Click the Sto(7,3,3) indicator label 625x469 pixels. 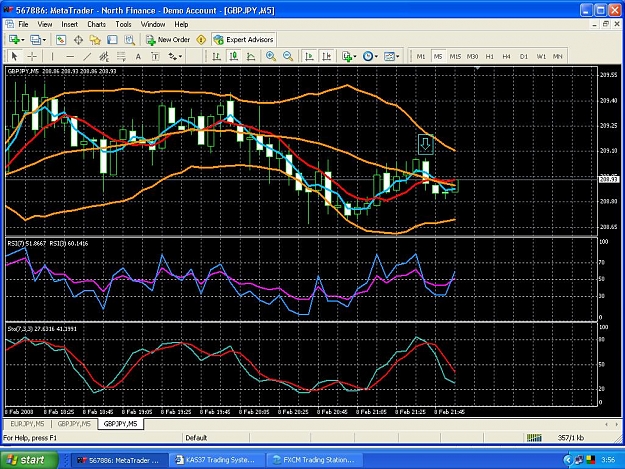click(42, 329)
